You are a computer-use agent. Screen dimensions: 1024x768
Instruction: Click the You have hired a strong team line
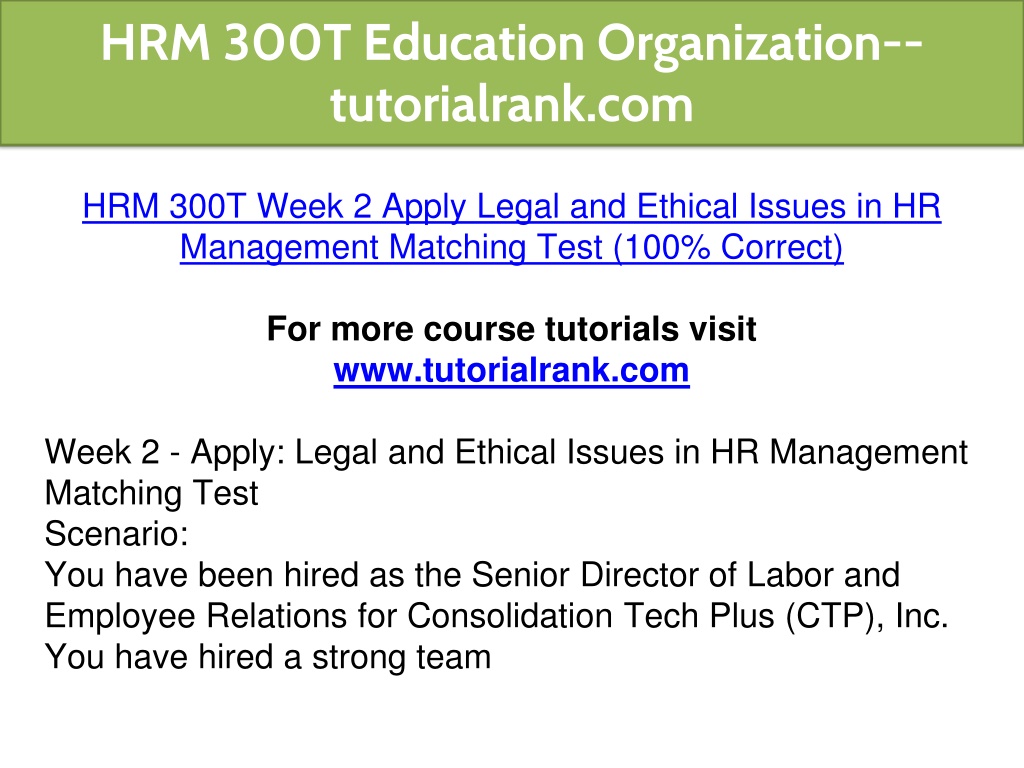[x=268, y=657]
